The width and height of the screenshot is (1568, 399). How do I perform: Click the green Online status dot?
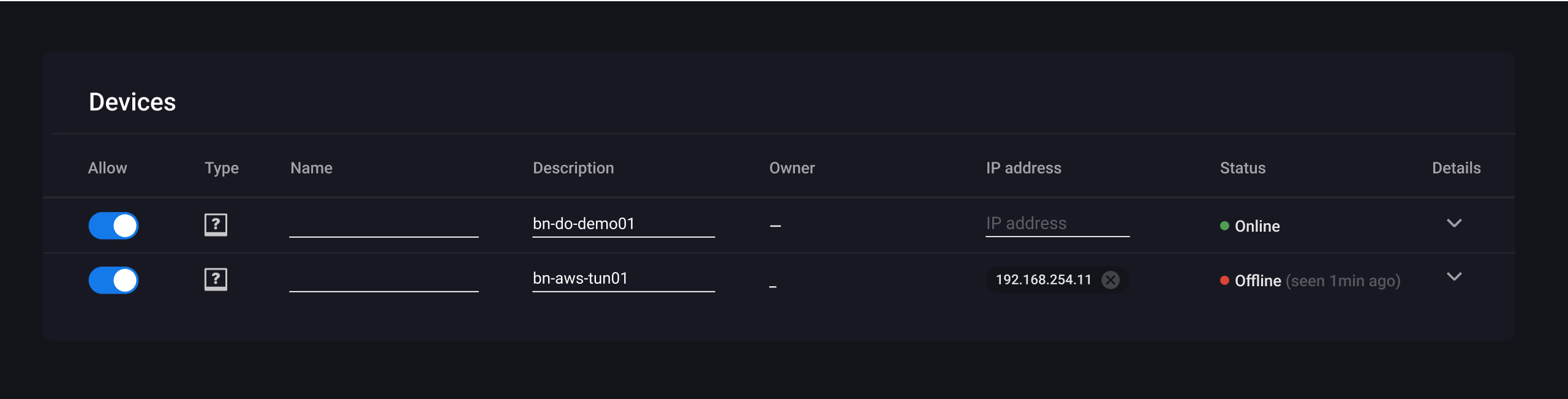(1224, 226)
